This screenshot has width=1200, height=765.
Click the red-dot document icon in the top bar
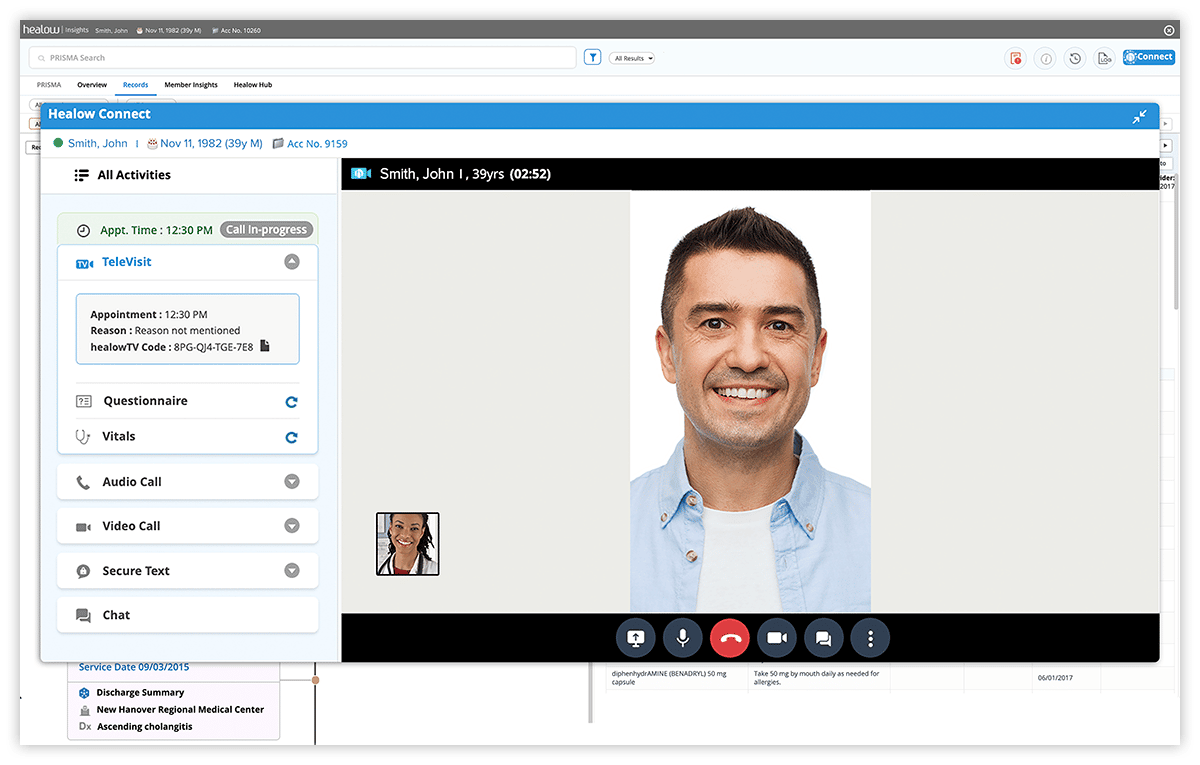[x=1016, y=58]
